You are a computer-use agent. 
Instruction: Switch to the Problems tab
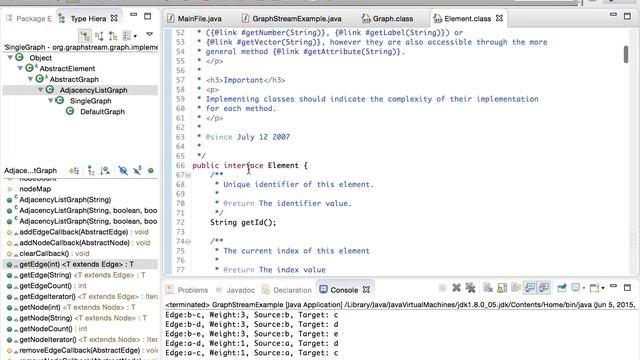coord(188,290)
